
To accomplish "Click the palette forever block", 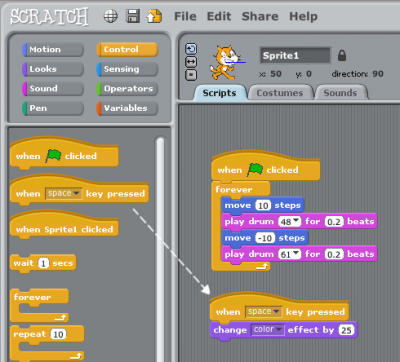I will pos(39,305).
